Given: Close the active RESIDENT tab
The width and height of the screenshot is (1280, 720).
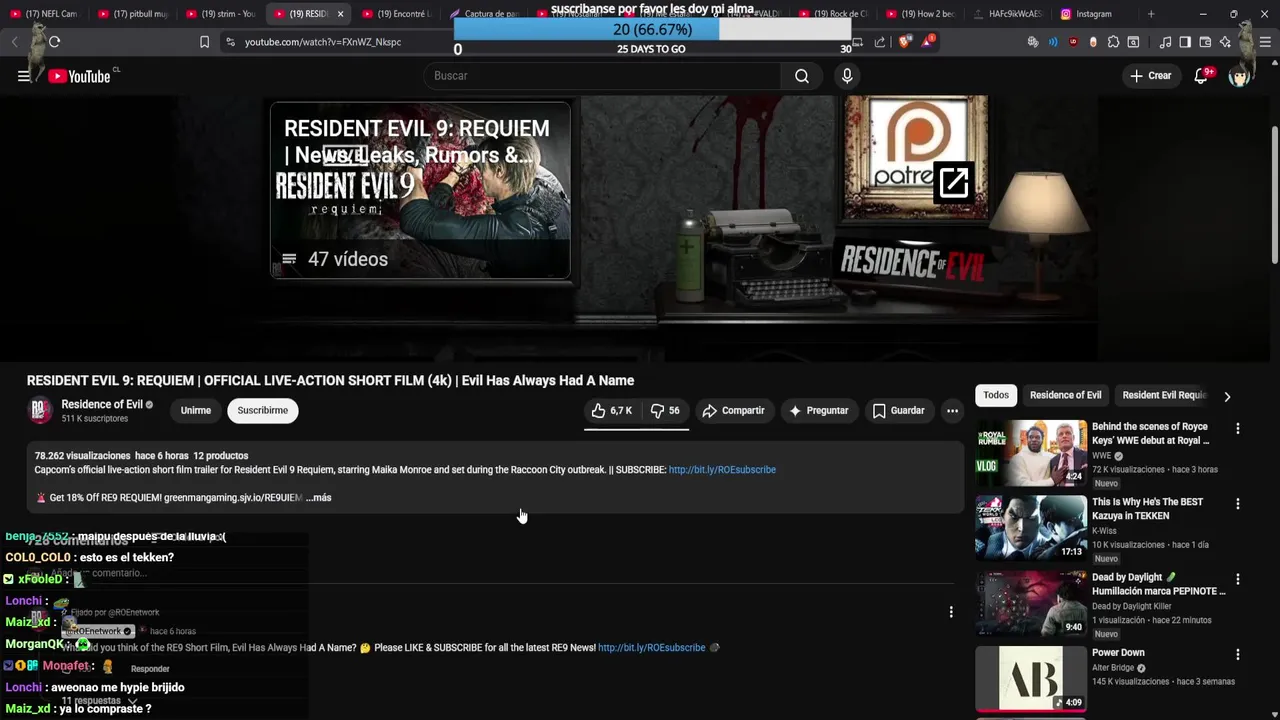Looking at the screenshot, I should coord(340,14).
